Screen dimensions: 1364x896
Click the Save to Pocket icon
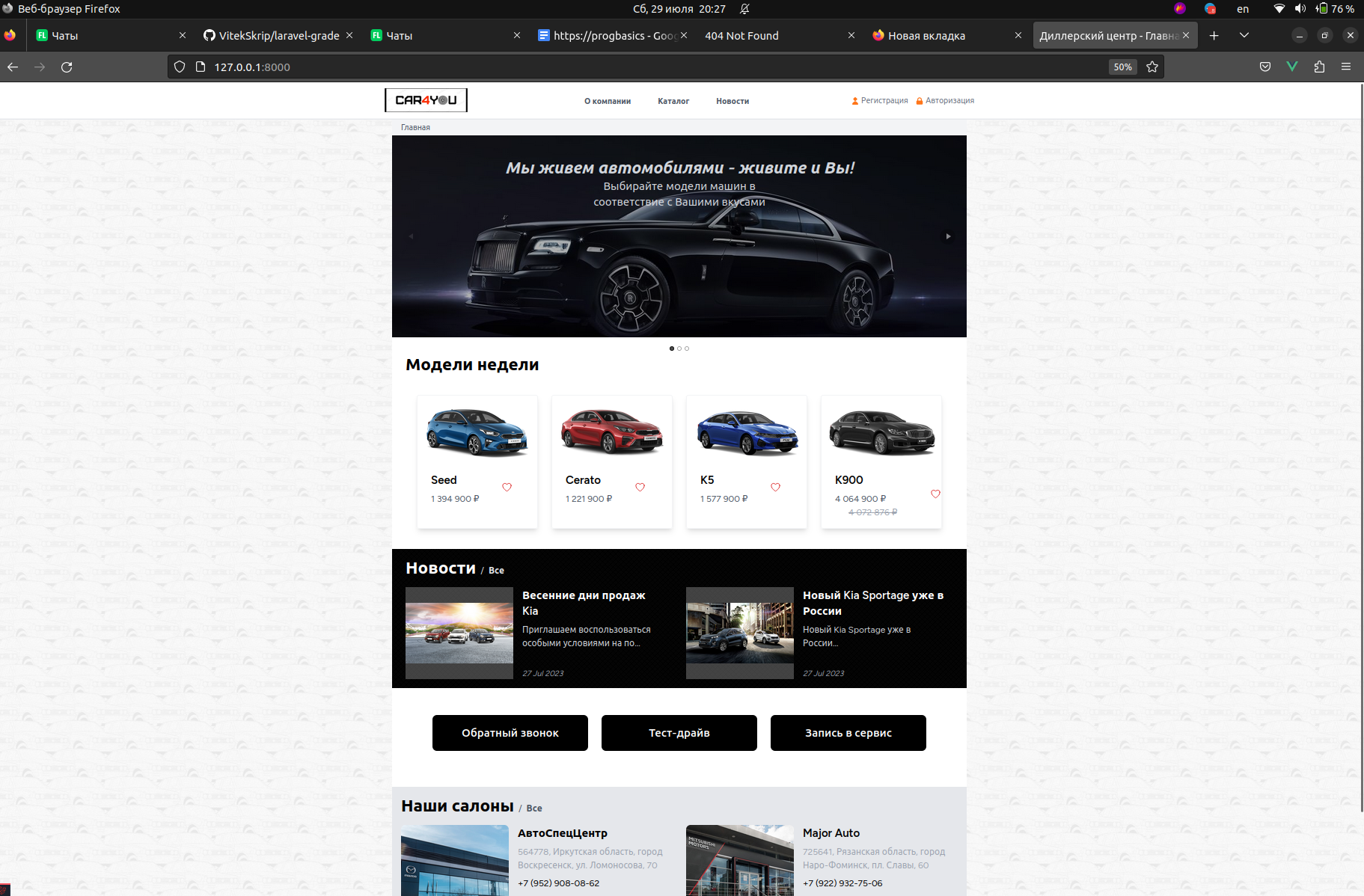click(x=1265, y=67)
